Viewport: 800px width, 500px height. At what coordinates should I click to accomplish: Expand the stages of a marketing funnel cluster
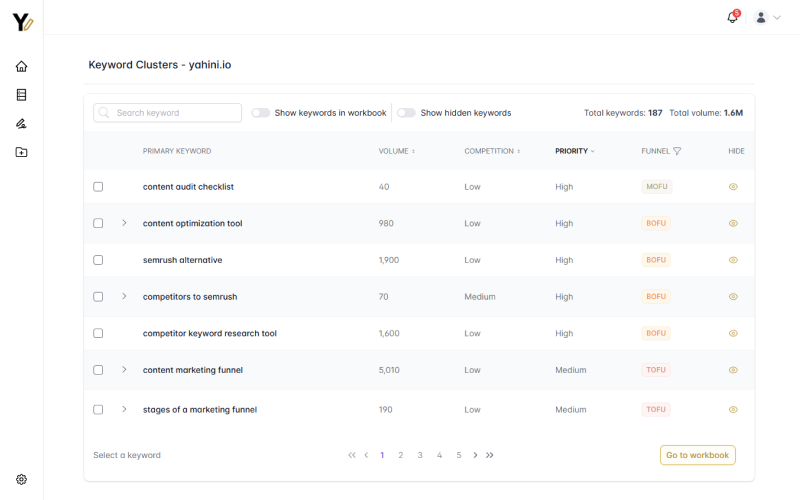[124, 409]
